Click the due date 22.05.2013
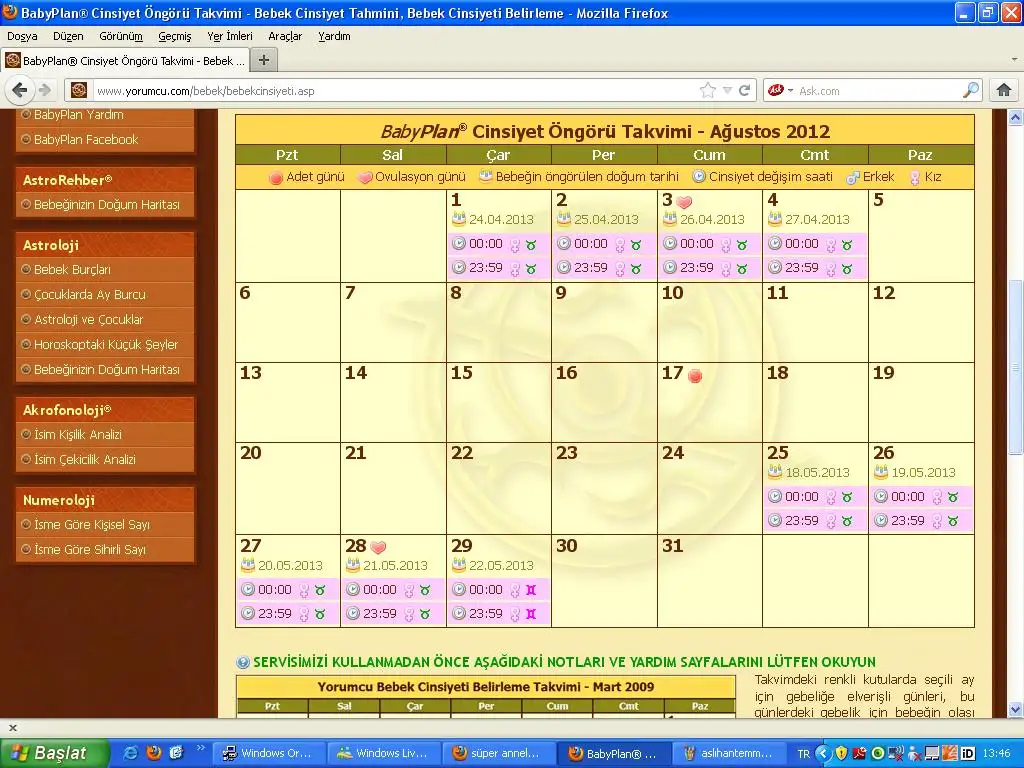Screen dimensions: 1024x768 pos(501,566)
